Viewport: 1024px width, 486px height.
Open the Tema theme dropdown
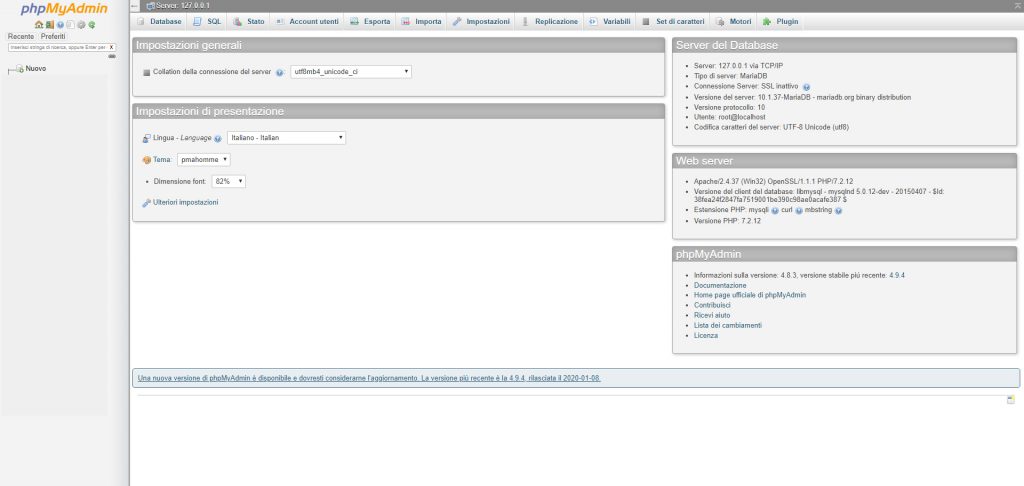click(204, 159)
